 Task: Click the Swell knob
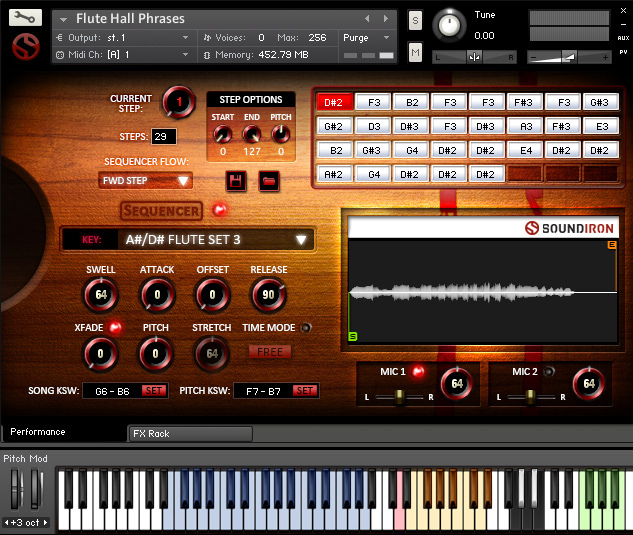(101, 295)
